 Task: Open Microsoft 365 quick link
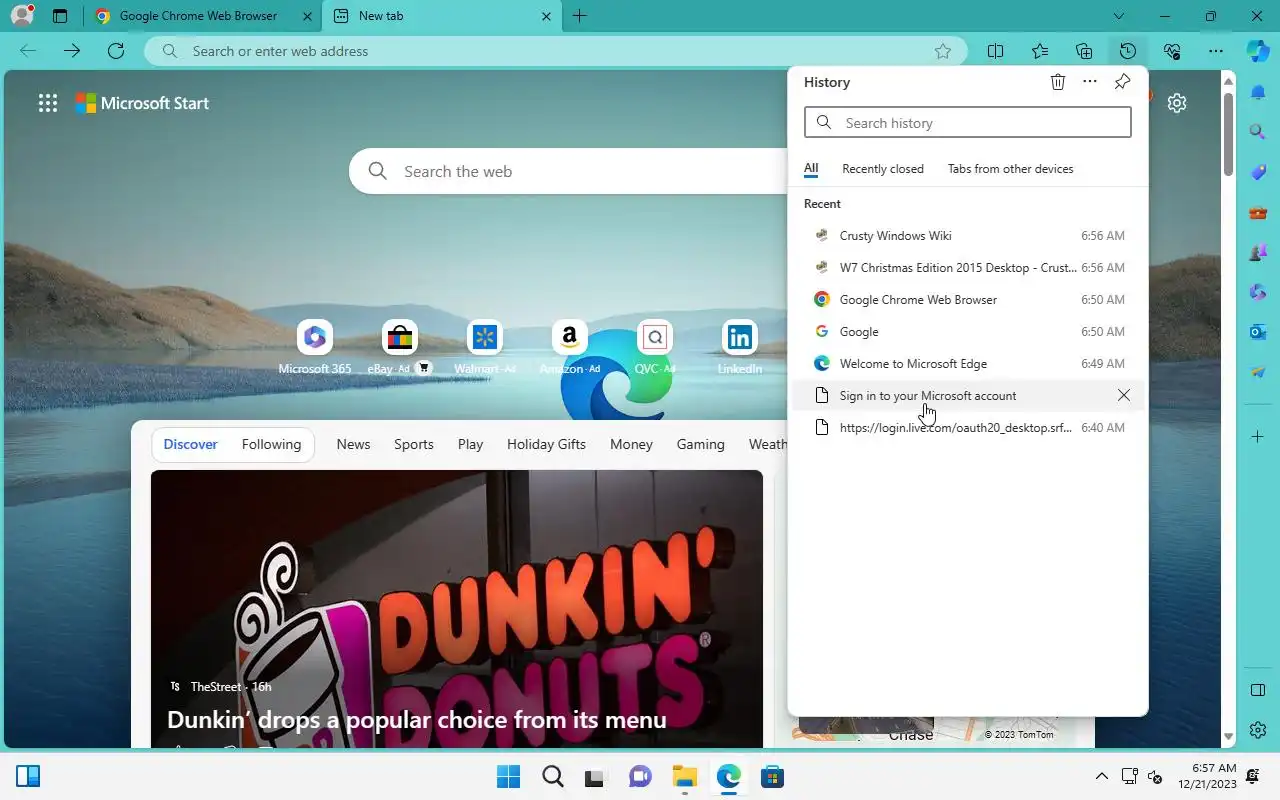315,348
